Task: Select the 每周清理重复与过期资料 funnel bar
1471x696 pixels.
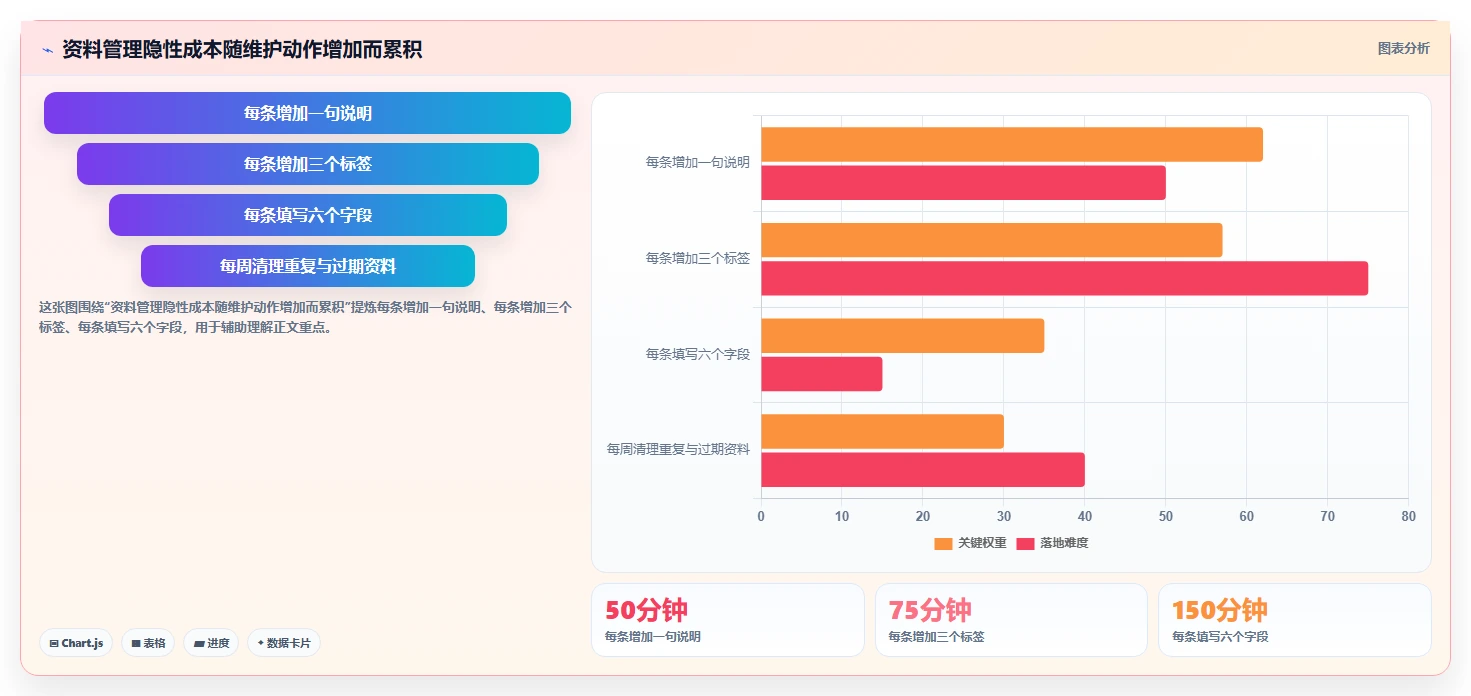Action: pyautogui.click(x=307, y=266)
